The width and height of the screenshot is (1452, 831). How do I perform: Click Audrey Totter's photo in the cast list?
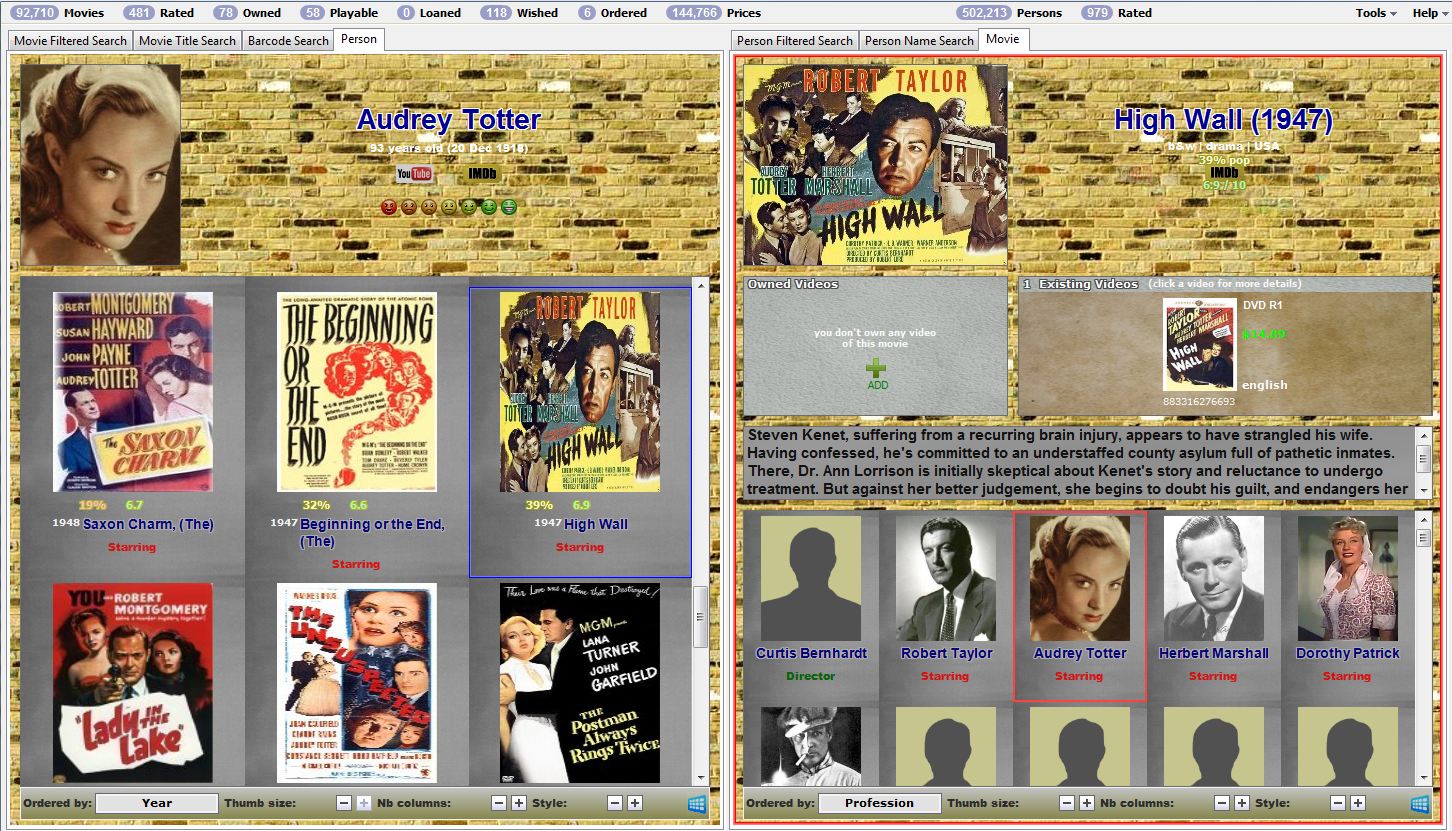click(1080, 578)
